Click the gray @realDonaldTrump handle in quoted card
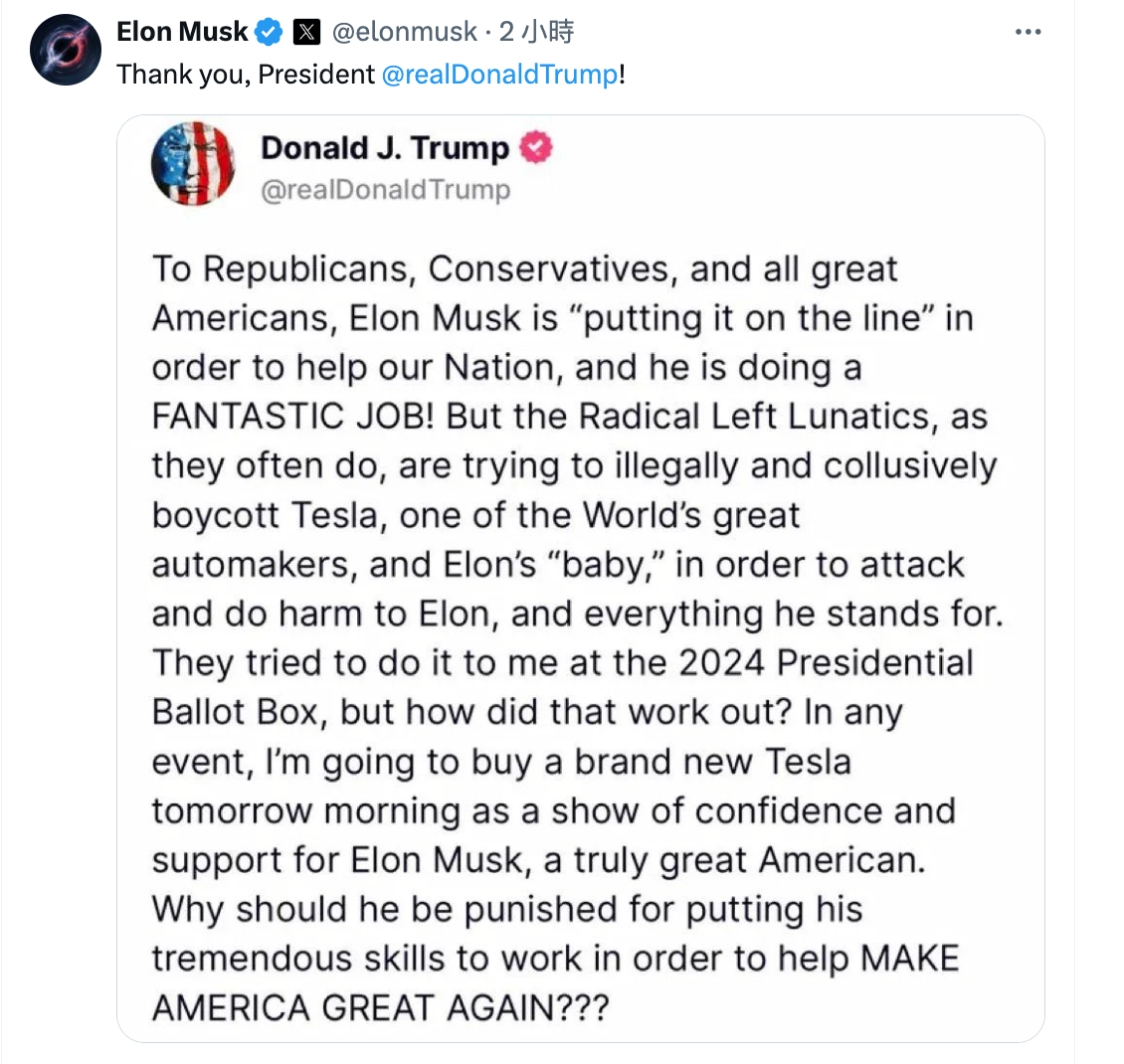The height and width of the screenshot is (1064, 1124). (x=386, y=189)
